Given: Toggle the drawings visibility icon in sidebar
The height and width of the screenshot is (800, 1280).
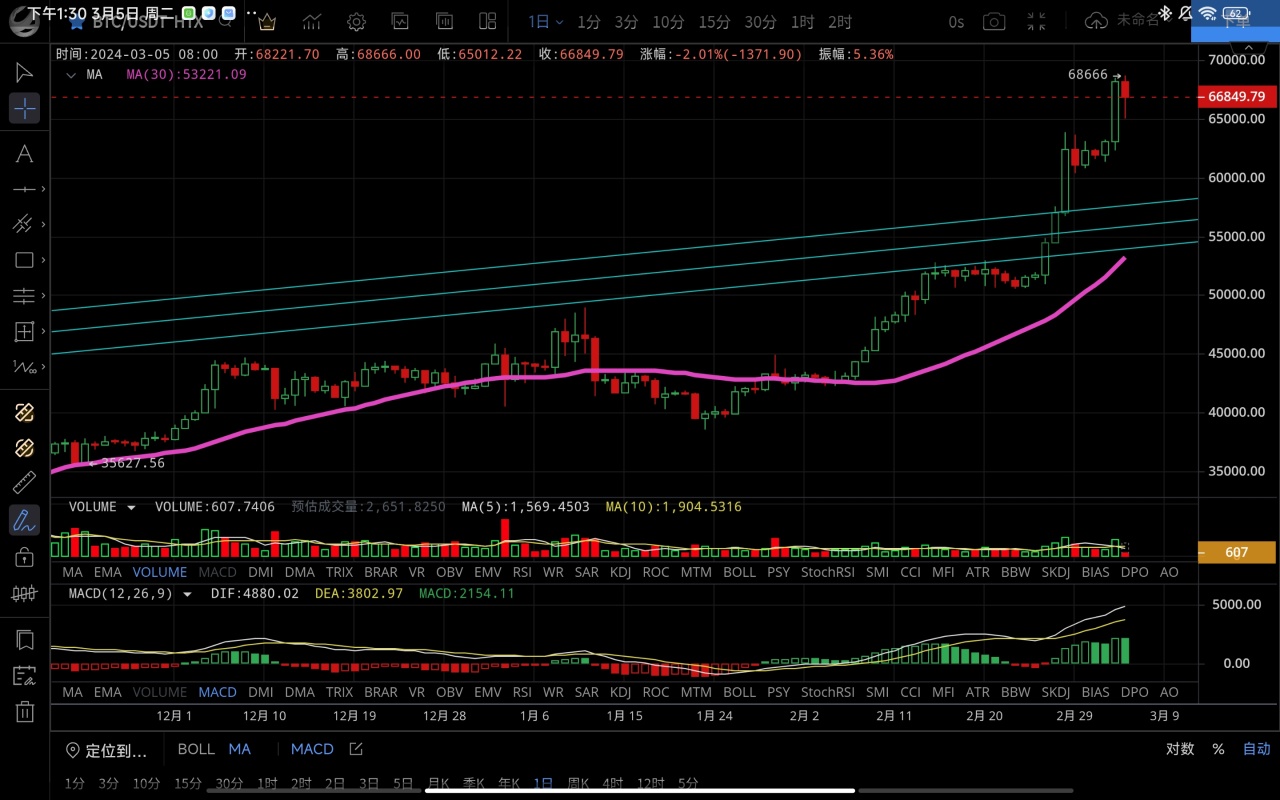Looking at the screenshot, I should pyautogui.click(x=24, y=593).
